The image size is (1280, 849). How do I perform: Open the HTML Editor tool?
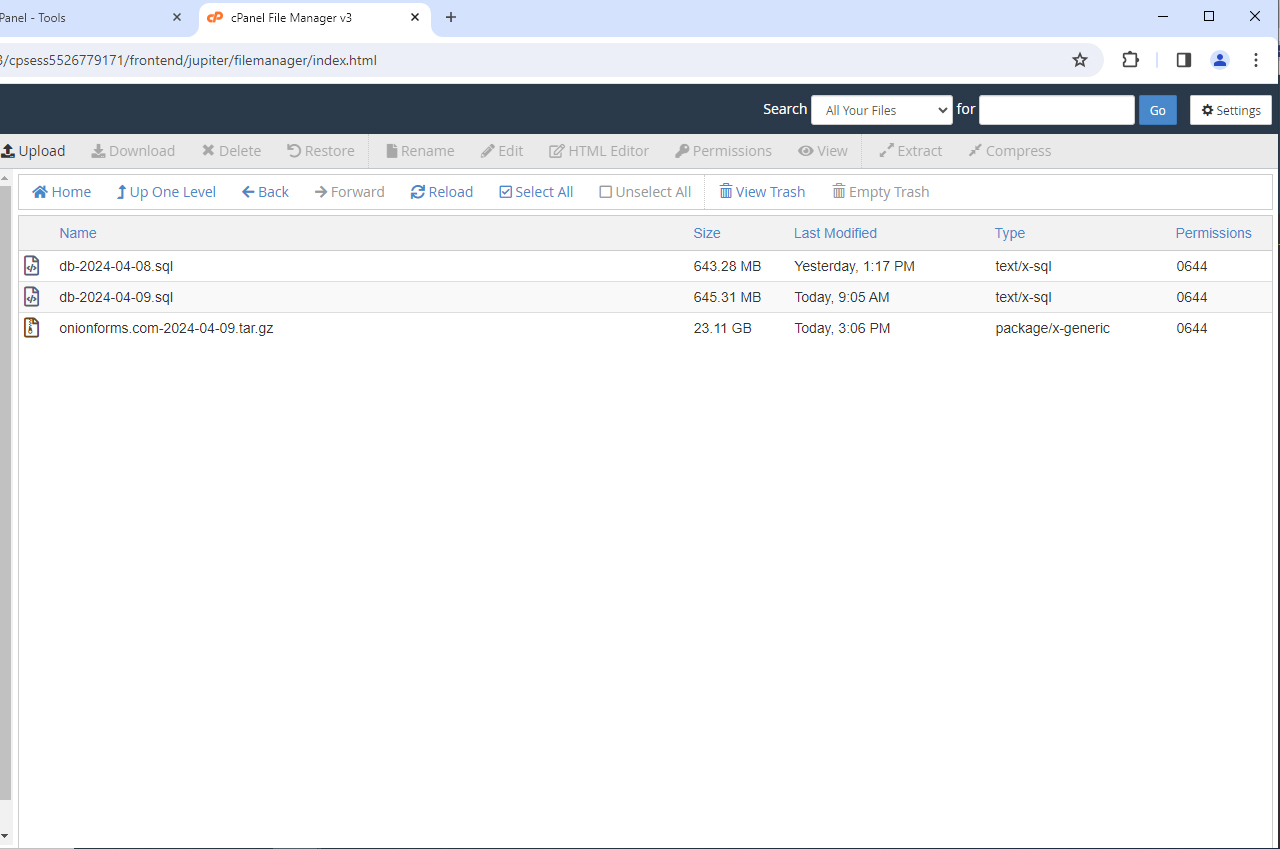pyautogui.click(x=599, y=151)
